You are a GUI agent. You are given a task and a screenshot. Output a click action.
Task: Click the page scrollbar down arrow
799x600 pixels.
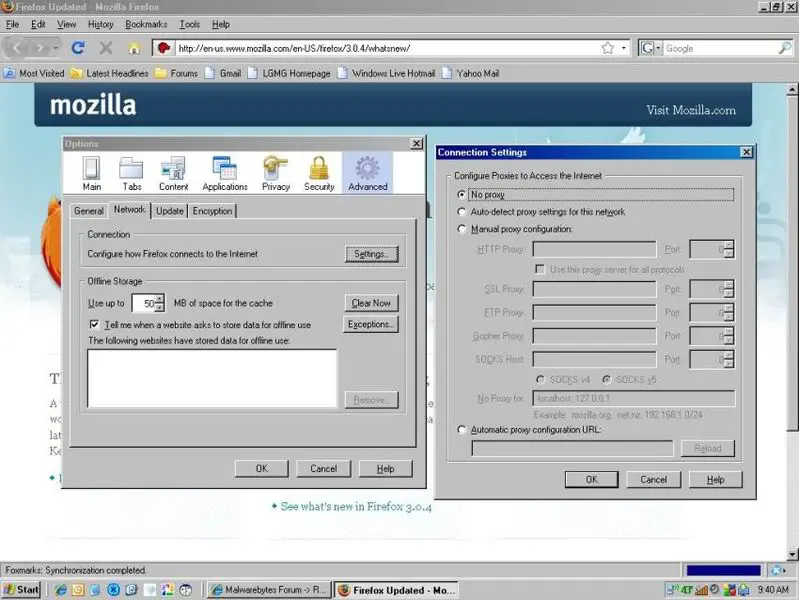click(792, 554)
